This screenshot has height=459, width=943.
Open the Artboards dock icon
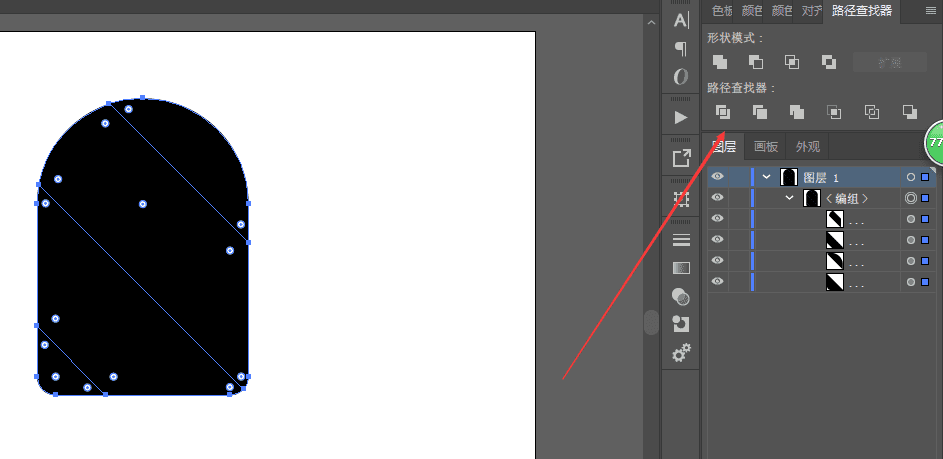[681, 200]
